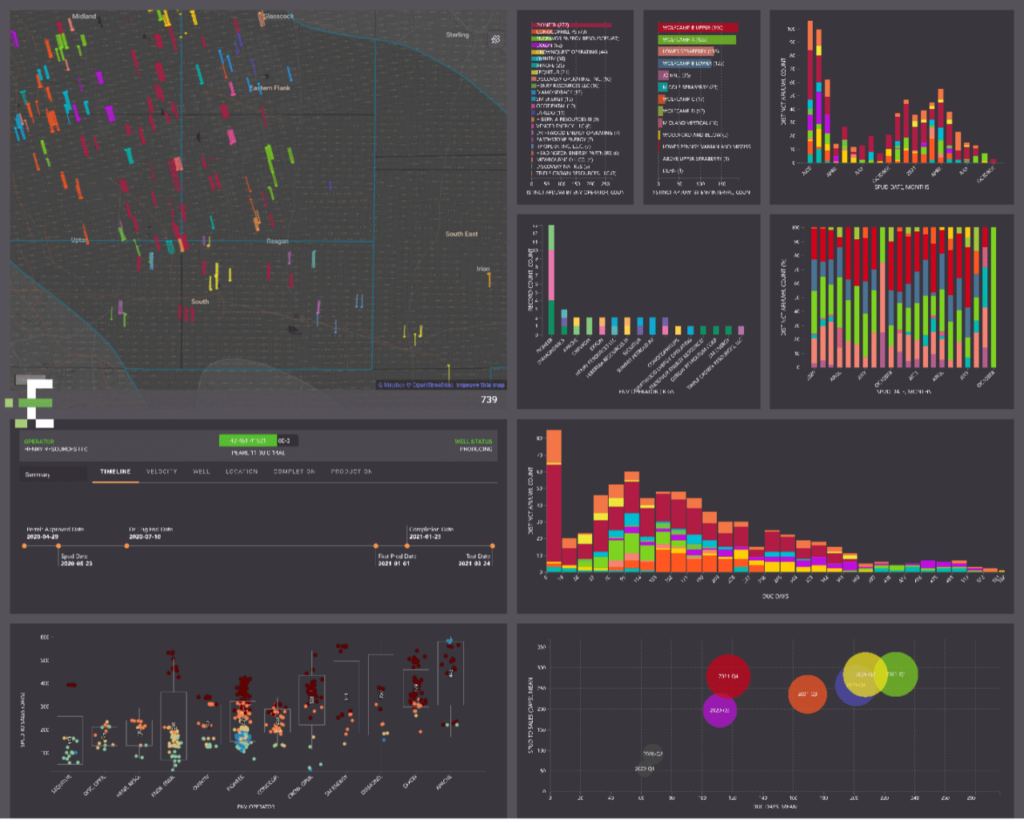
Task: Click the map layers icon near Sterling
Action: coord(494,40)
